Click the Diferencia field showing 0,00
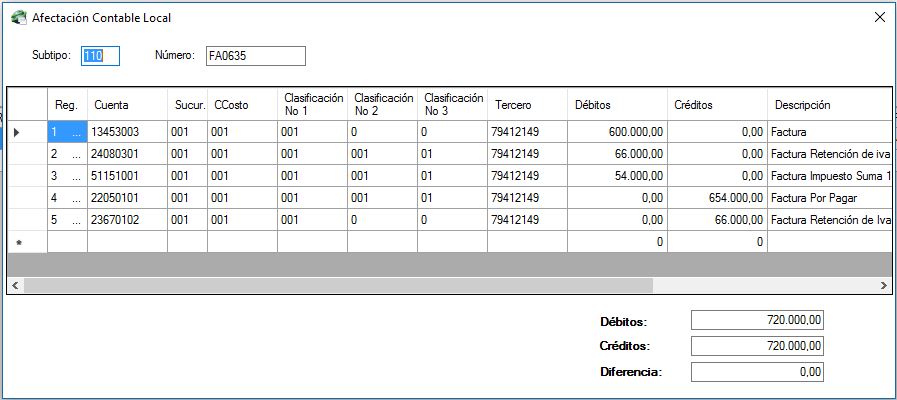Screen dimensions: 897x400 point(757,372)
